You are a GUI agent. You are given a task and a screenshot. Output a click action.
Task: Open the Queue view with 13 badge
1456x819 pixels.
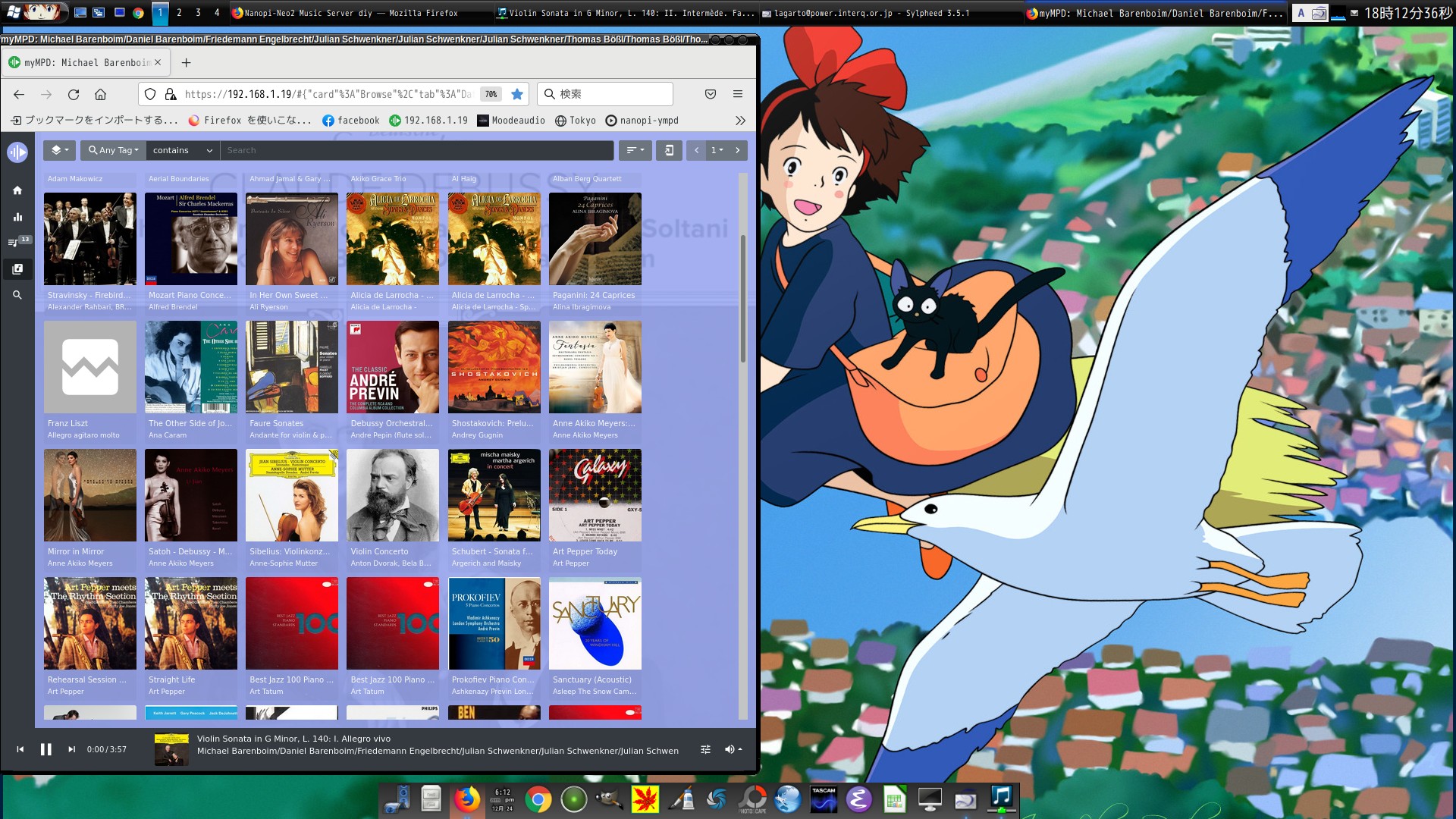tap(17, 243)
